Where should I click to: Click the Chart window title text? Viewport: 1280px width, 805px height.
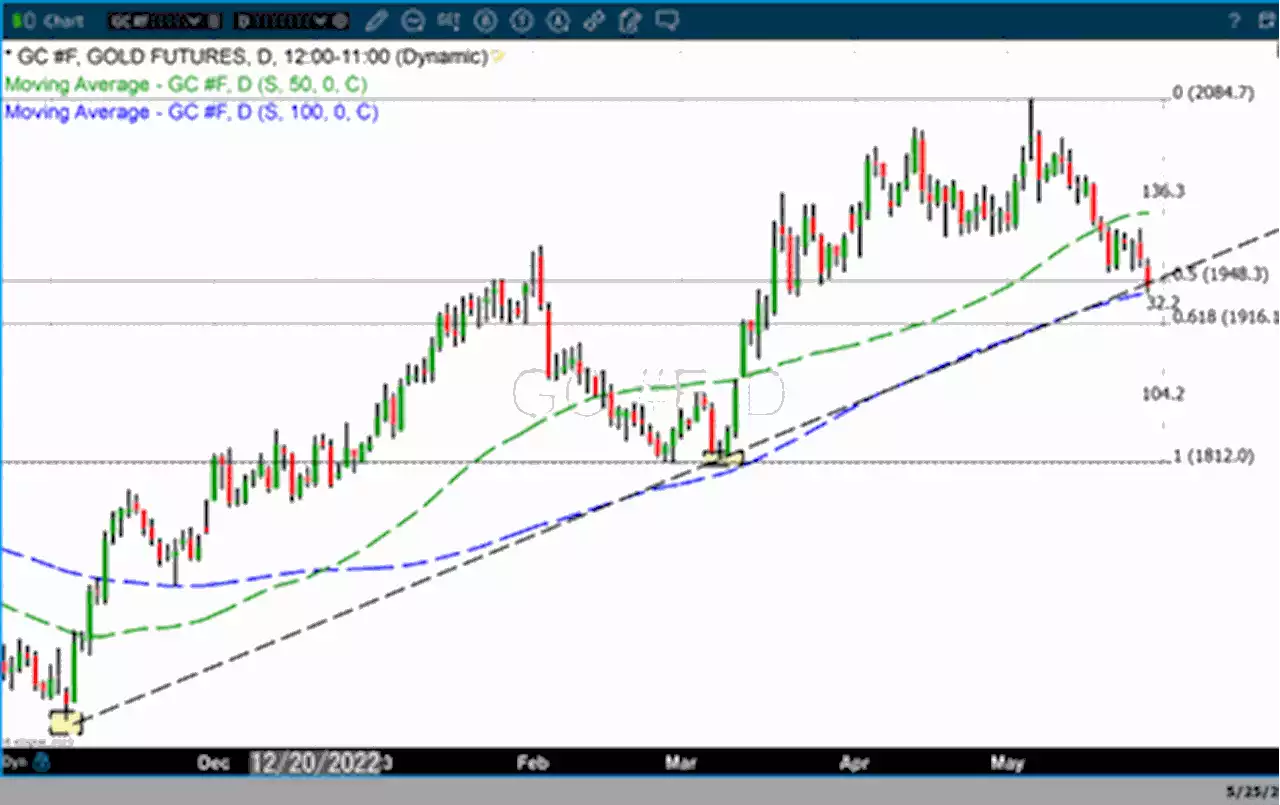tap(63, 20)
